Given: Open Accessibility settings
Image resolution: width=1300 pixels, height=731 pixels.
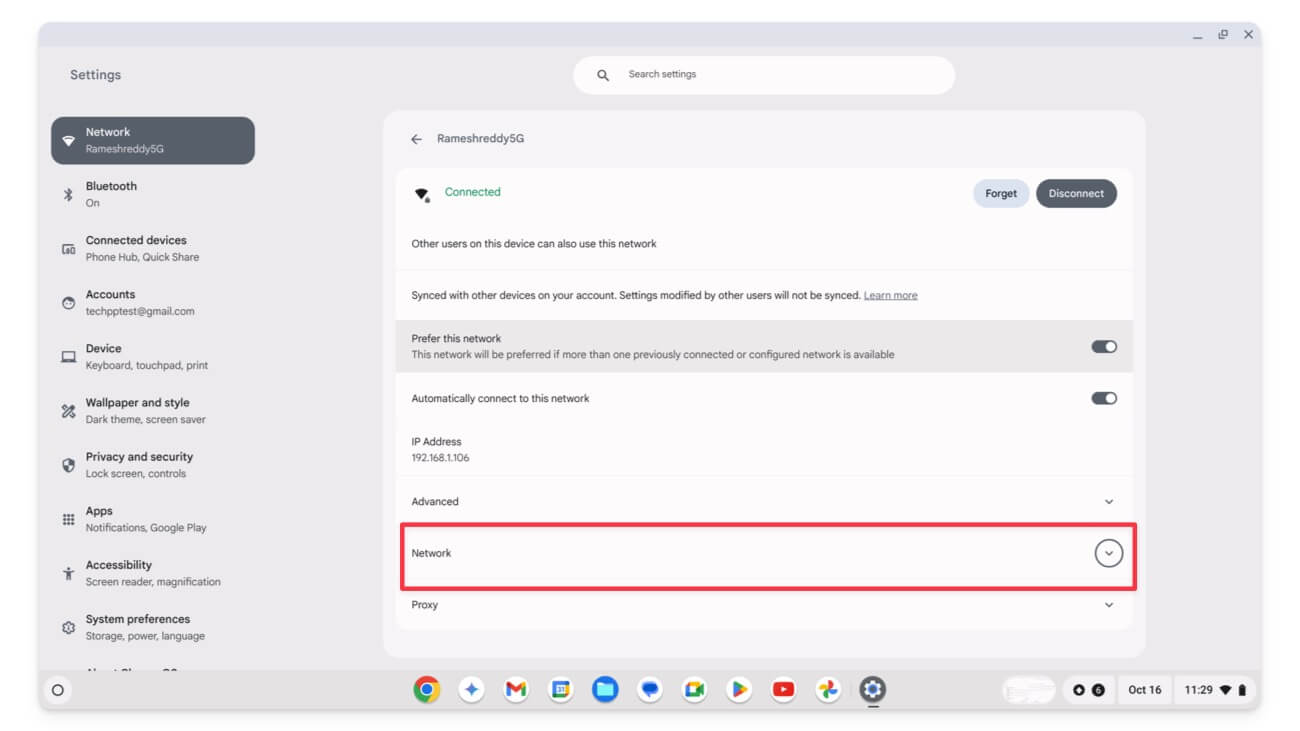Looking at the screenshot, I should pos(153,573).
